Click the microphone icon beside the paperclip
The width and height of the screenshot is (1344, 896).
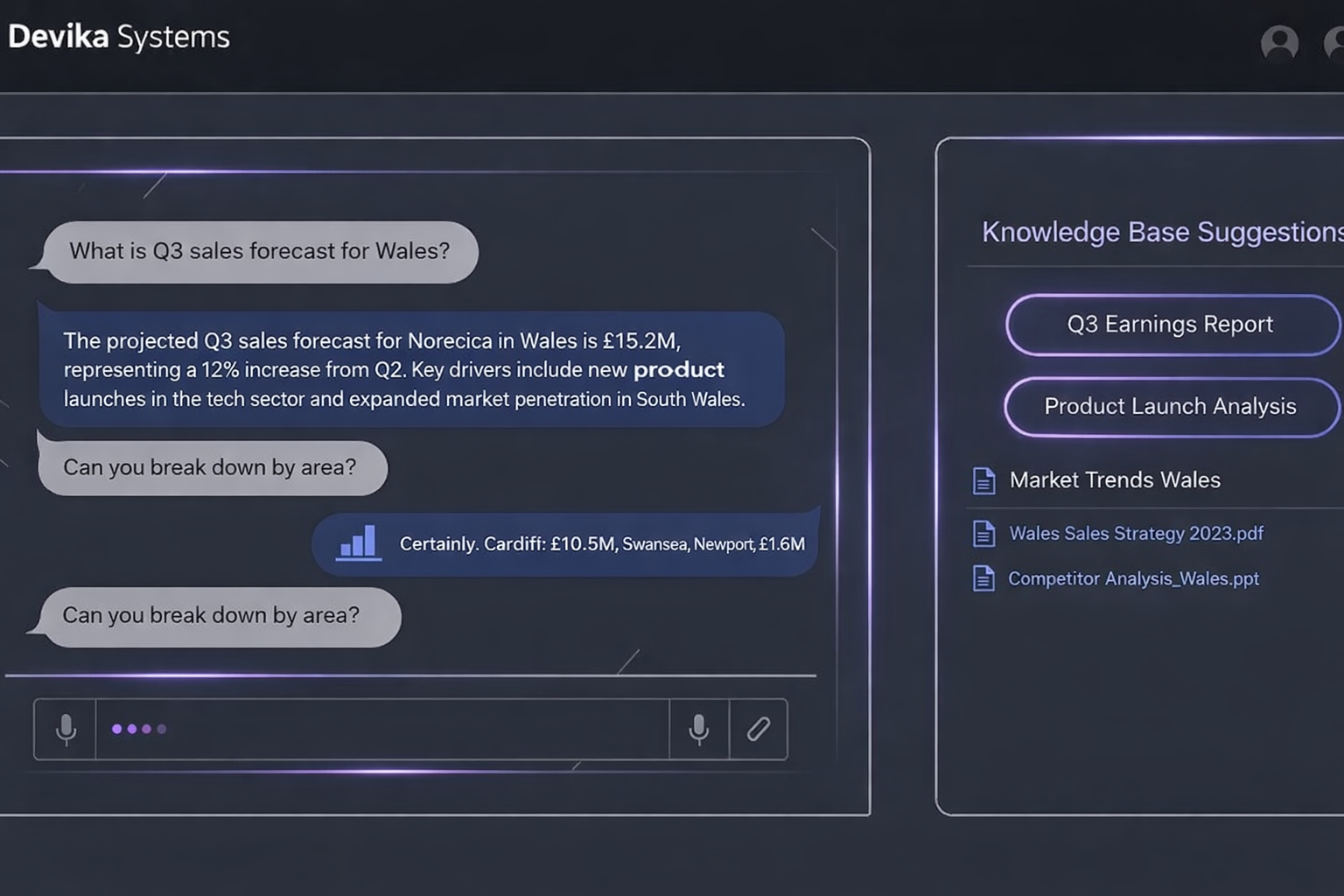[x=698, y=729]
